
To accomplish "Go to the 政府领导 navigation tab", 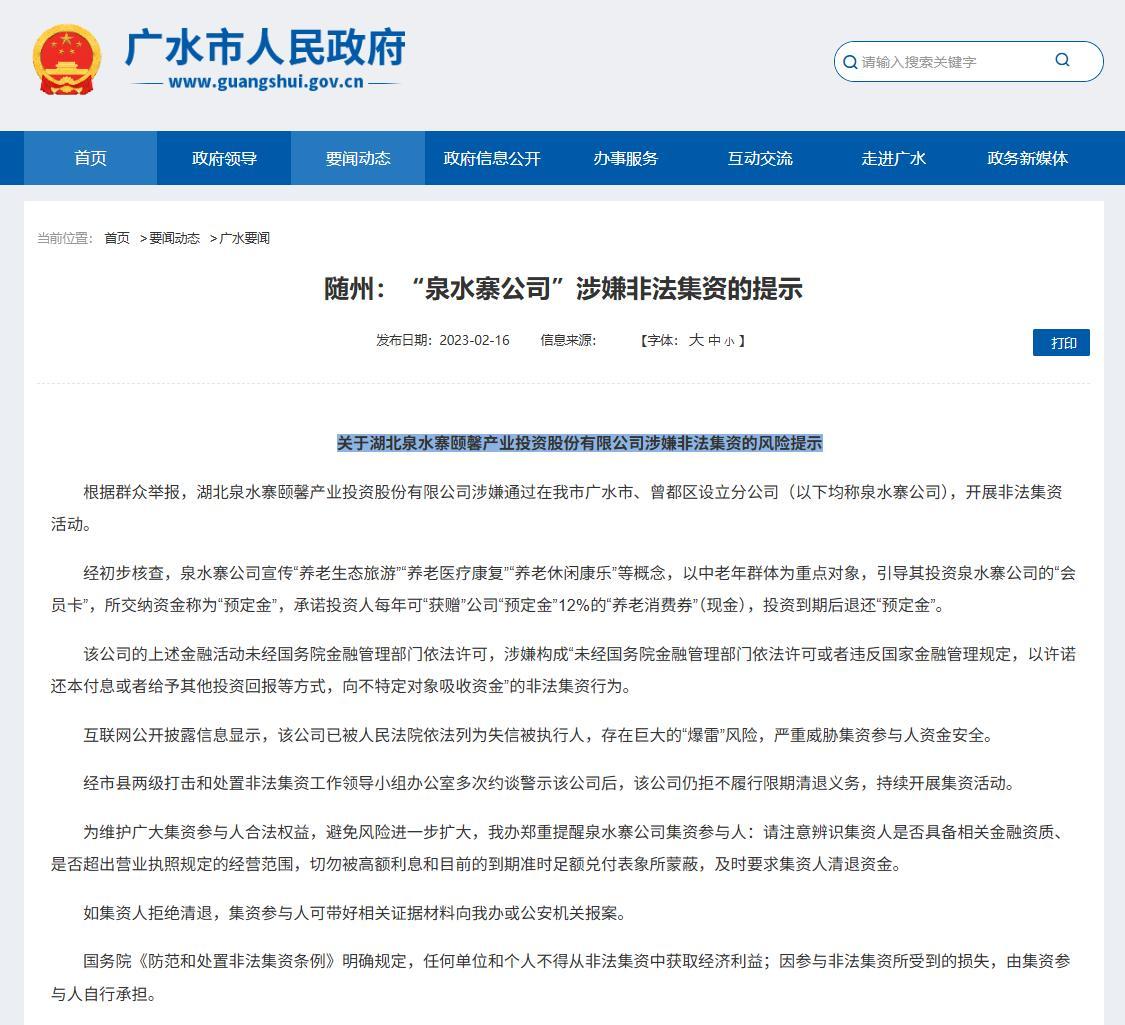I will click(224, 158).
